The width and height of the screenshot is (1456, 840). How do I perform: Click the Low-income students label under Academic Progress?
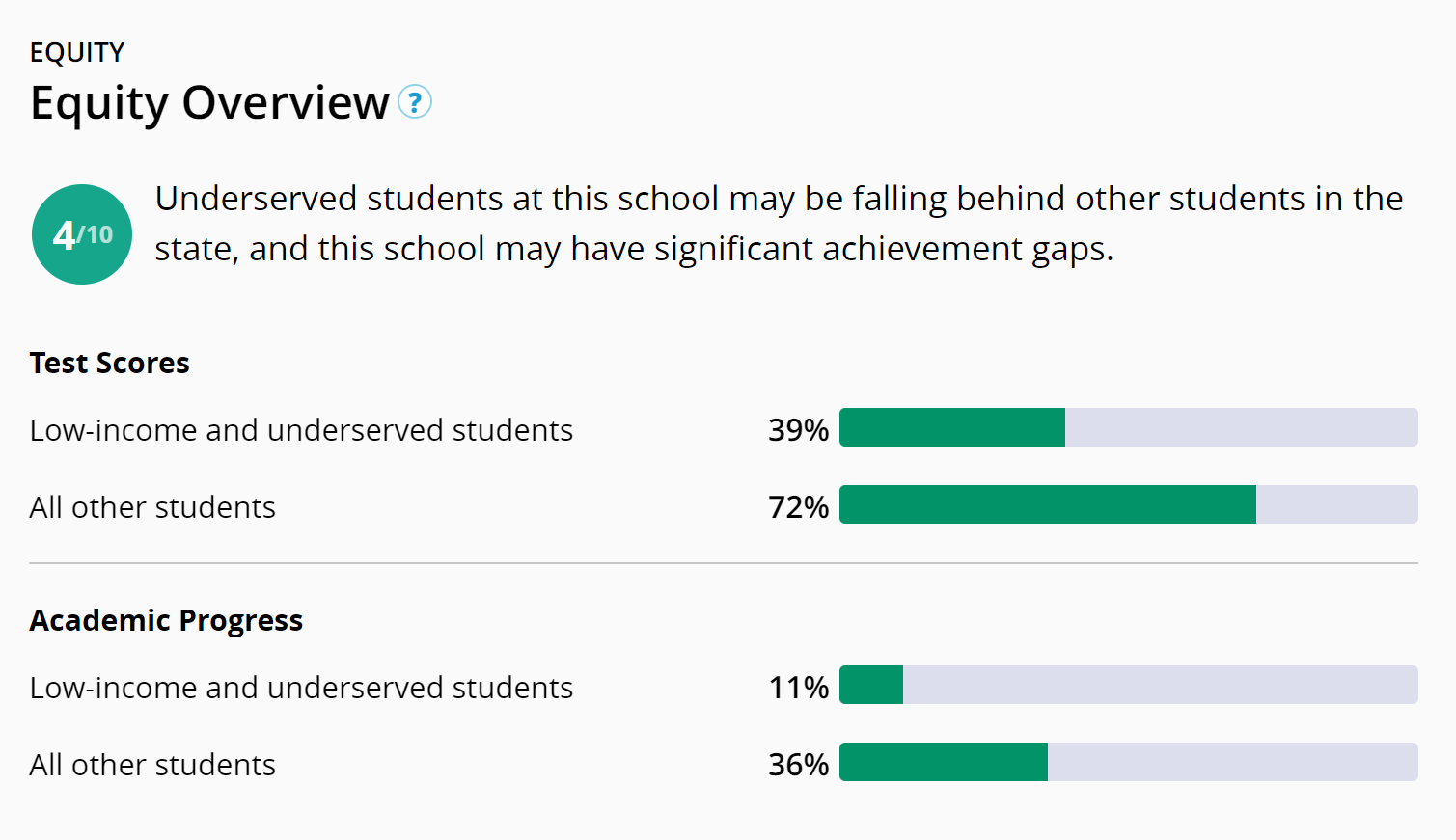coord(301,688)
